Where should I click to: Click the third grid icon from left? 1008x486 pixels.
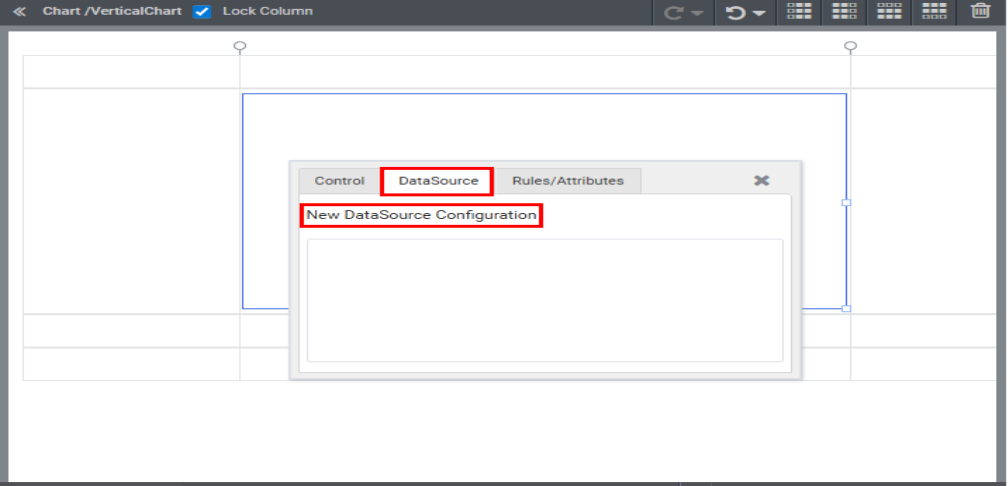889,12
